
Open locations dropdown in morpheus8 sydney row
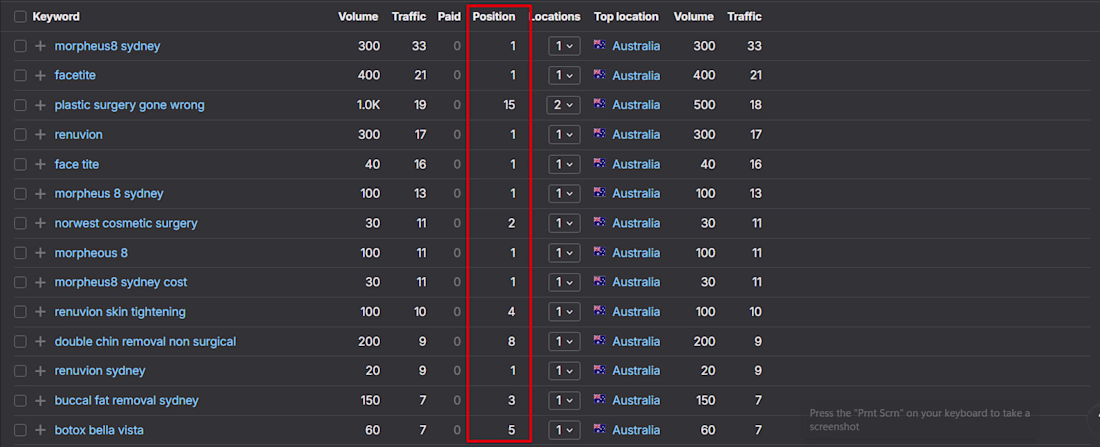564,46
